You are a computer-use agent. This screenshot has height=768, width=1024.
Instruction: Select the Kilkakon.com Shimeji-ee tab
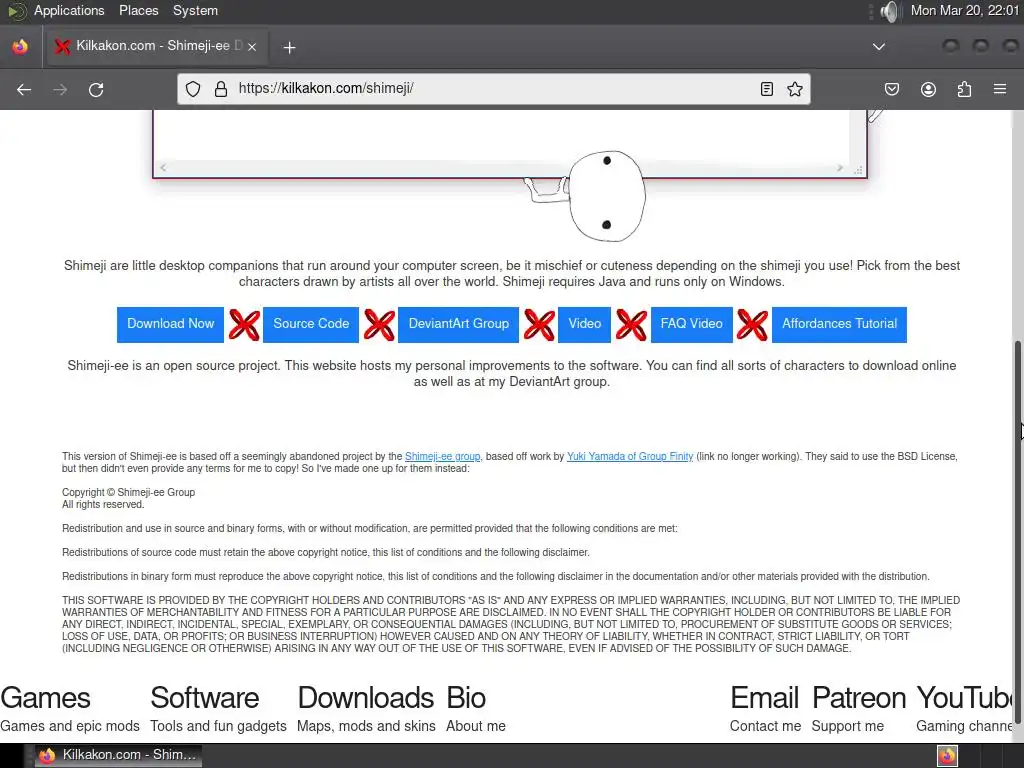155,46
